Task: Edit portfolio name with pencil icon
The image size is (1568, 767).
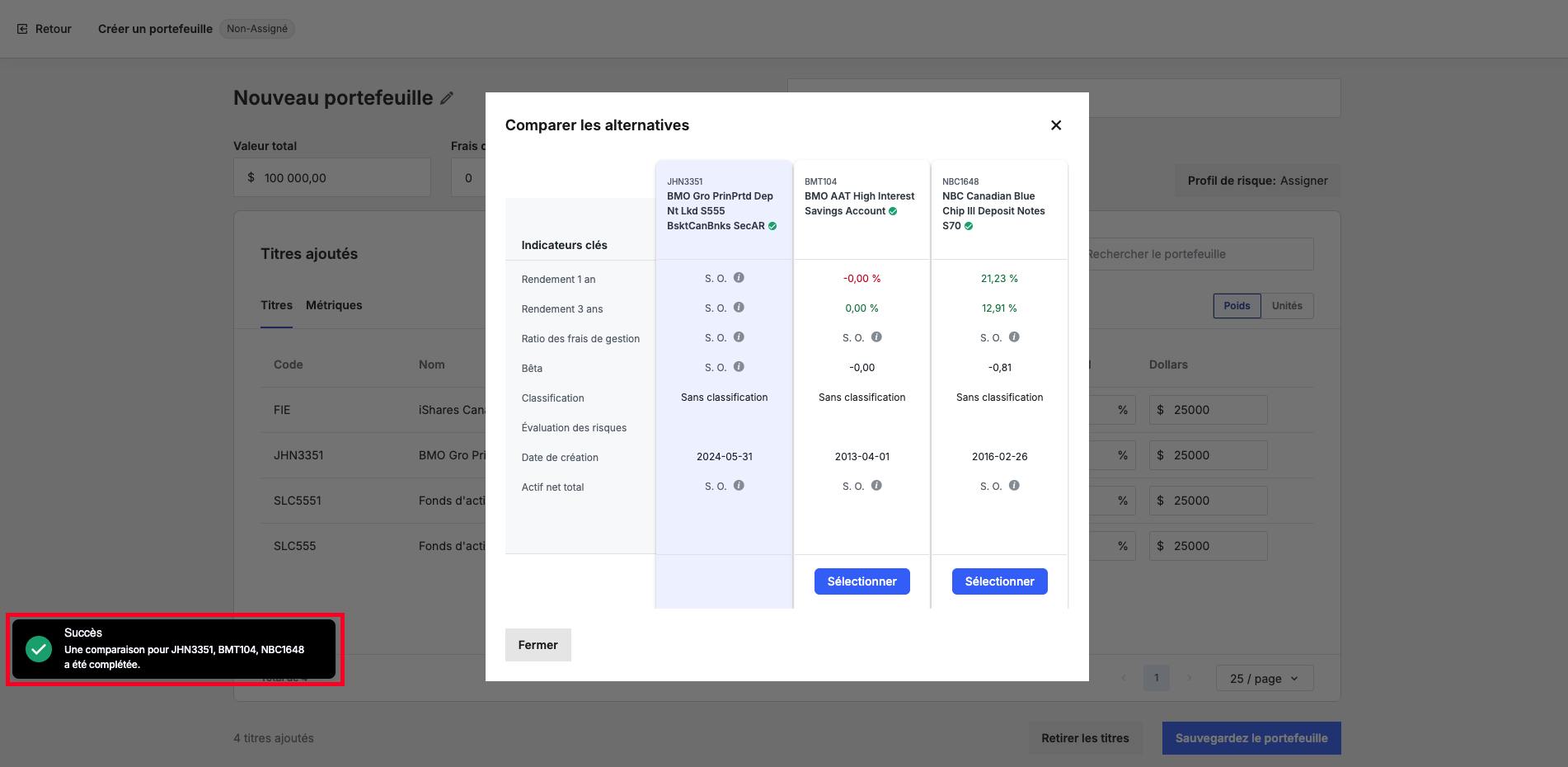Action: point(447,98)
